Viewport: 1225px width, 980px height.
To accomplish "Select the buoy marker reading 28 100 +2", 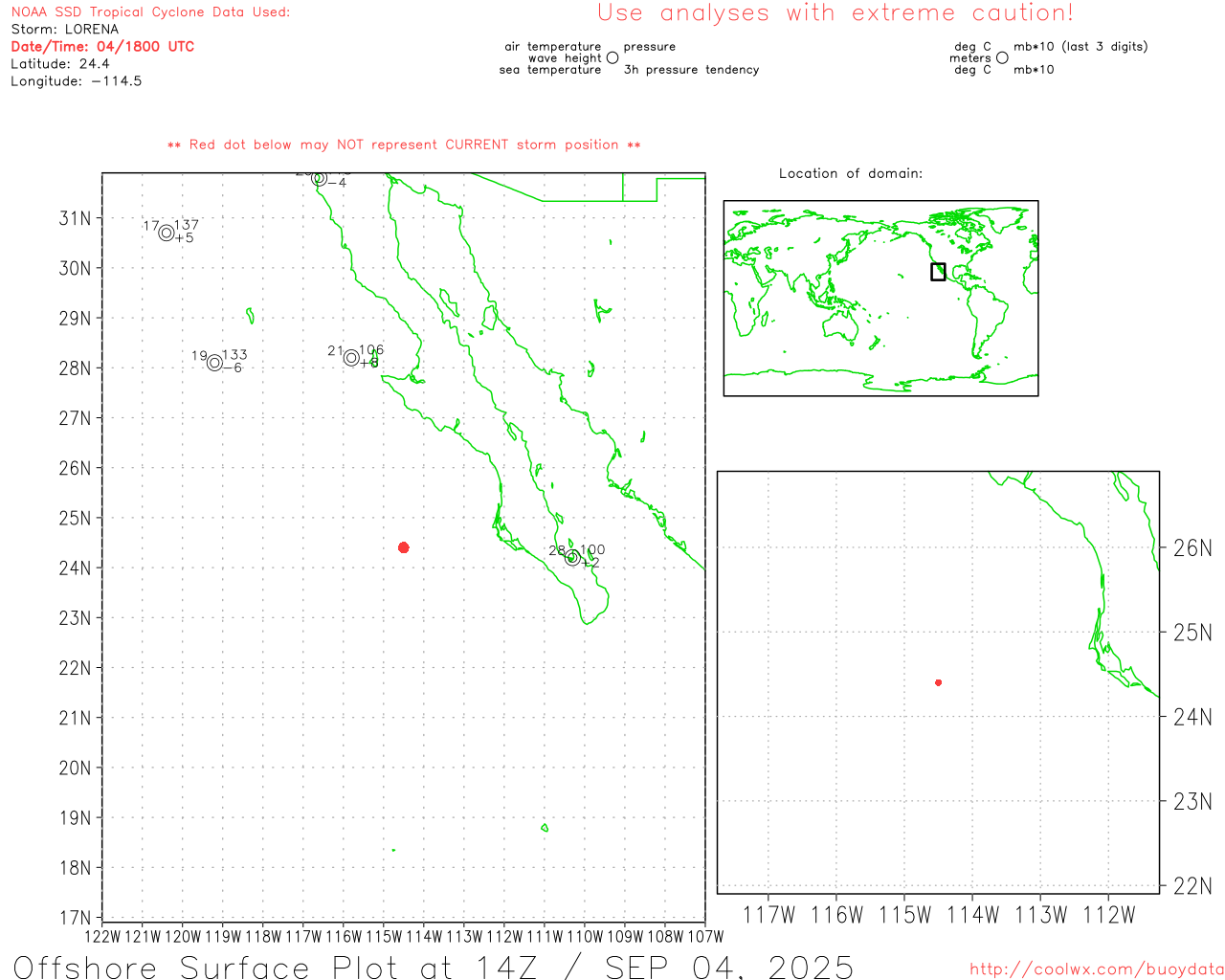I will [x=572, y=558].
